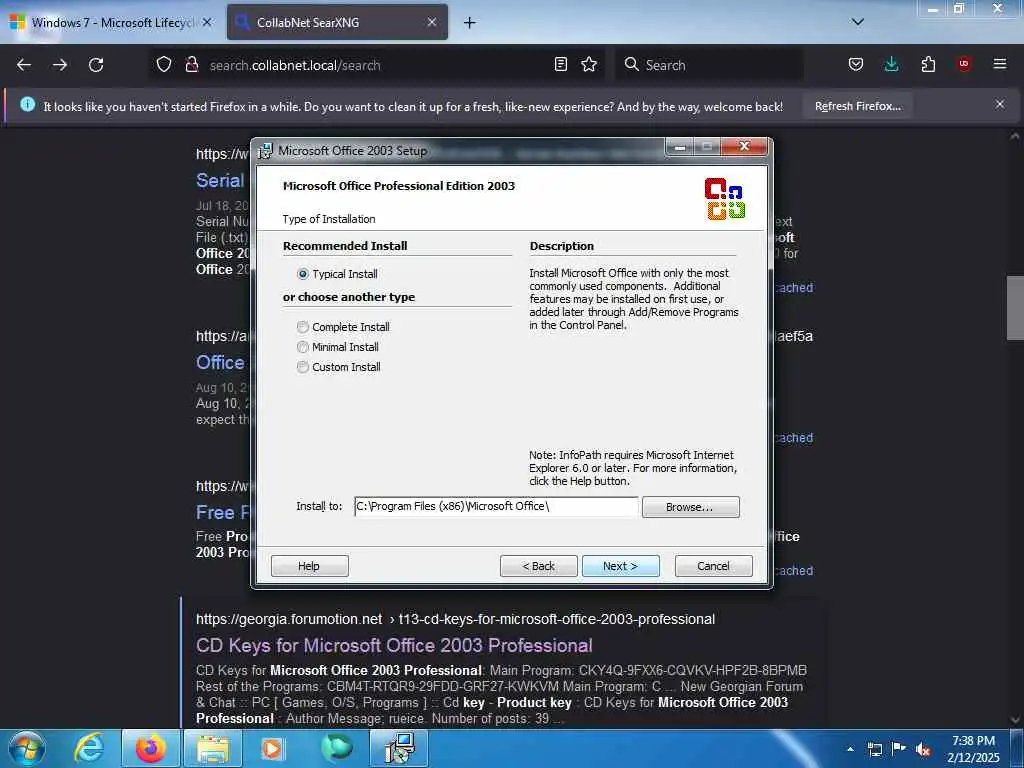The width and height of the screenshot is (1024, 768).
Task: Click Browse to choose install folder
Action: click(690, 507)
